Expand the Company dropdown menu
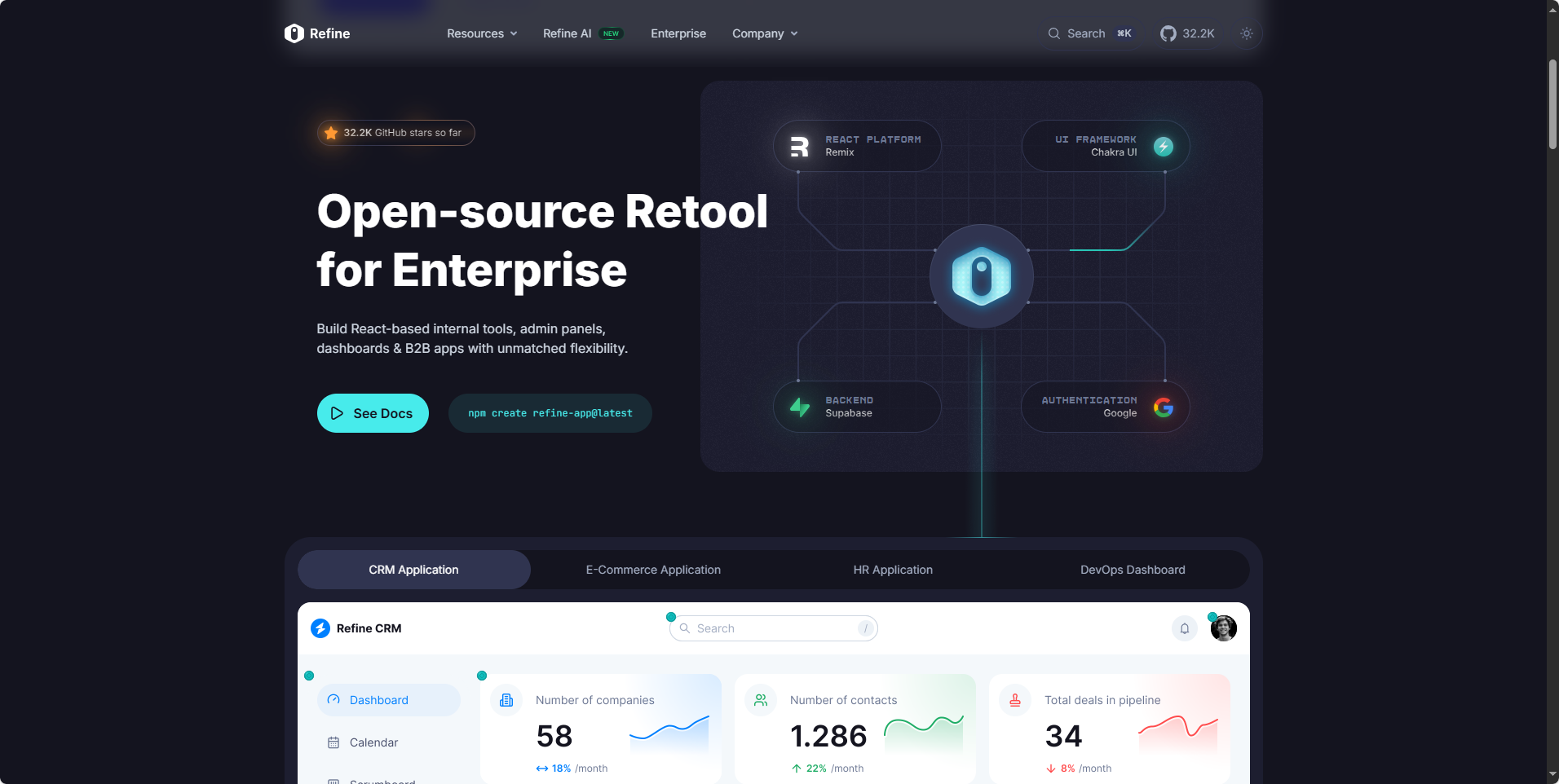Image resolution: width=1559 pixels, height=784 pixels. pos(765,33)
